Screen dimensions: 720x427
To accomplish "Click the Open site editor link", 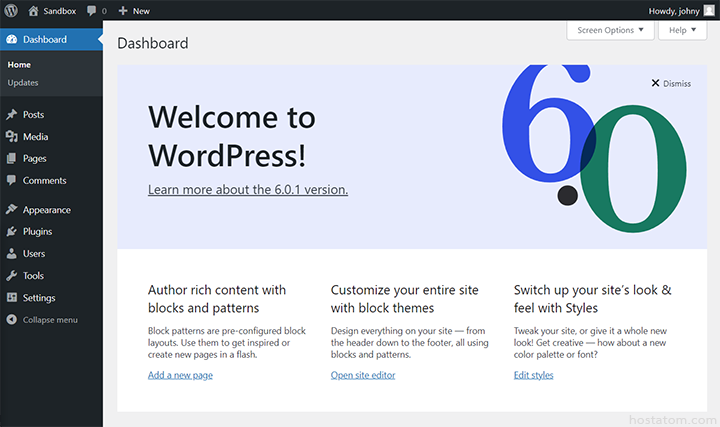I will (x=363, y=375).
